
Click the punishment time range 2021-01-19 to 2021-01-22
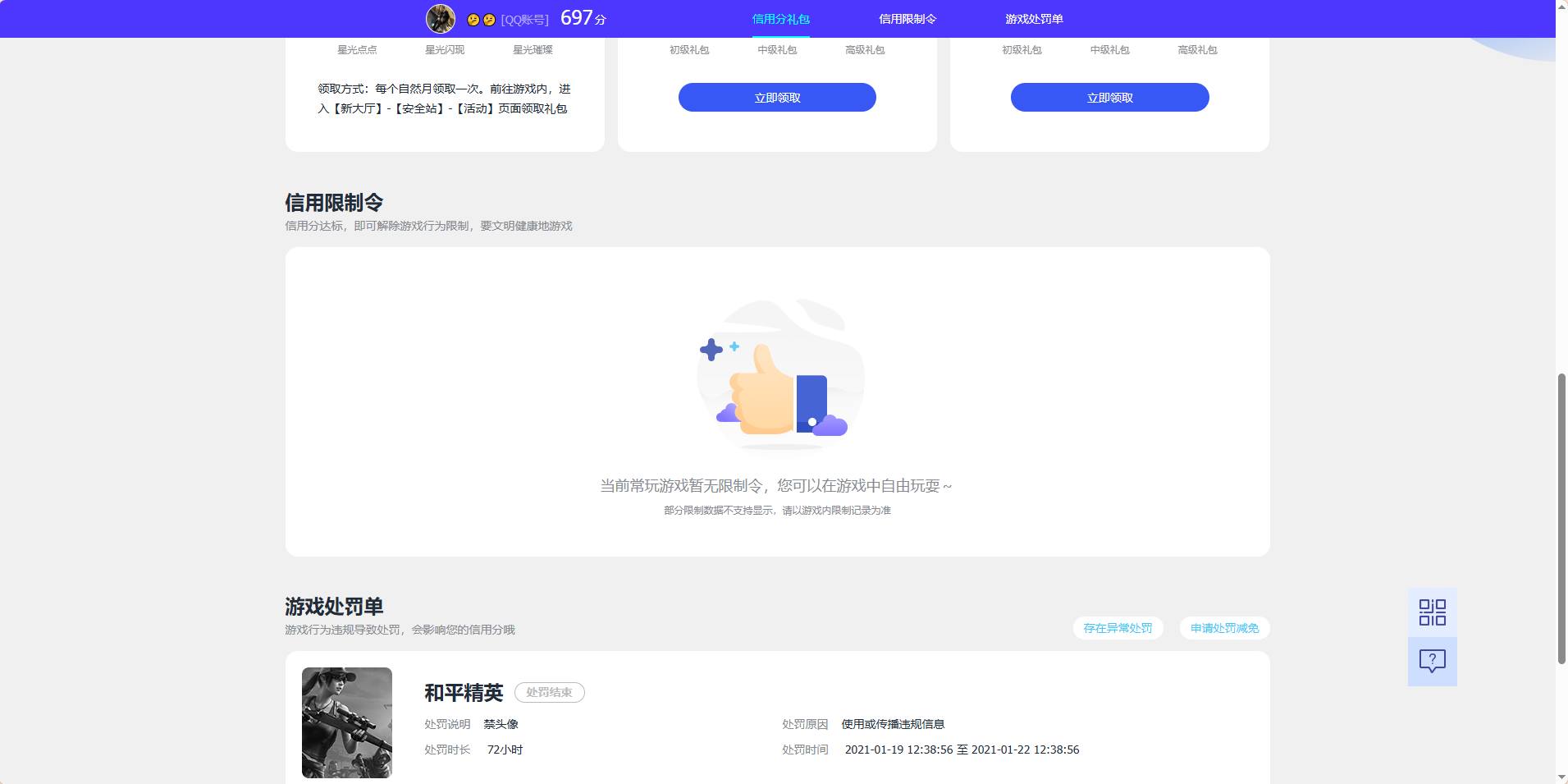(x=962, y=750)
